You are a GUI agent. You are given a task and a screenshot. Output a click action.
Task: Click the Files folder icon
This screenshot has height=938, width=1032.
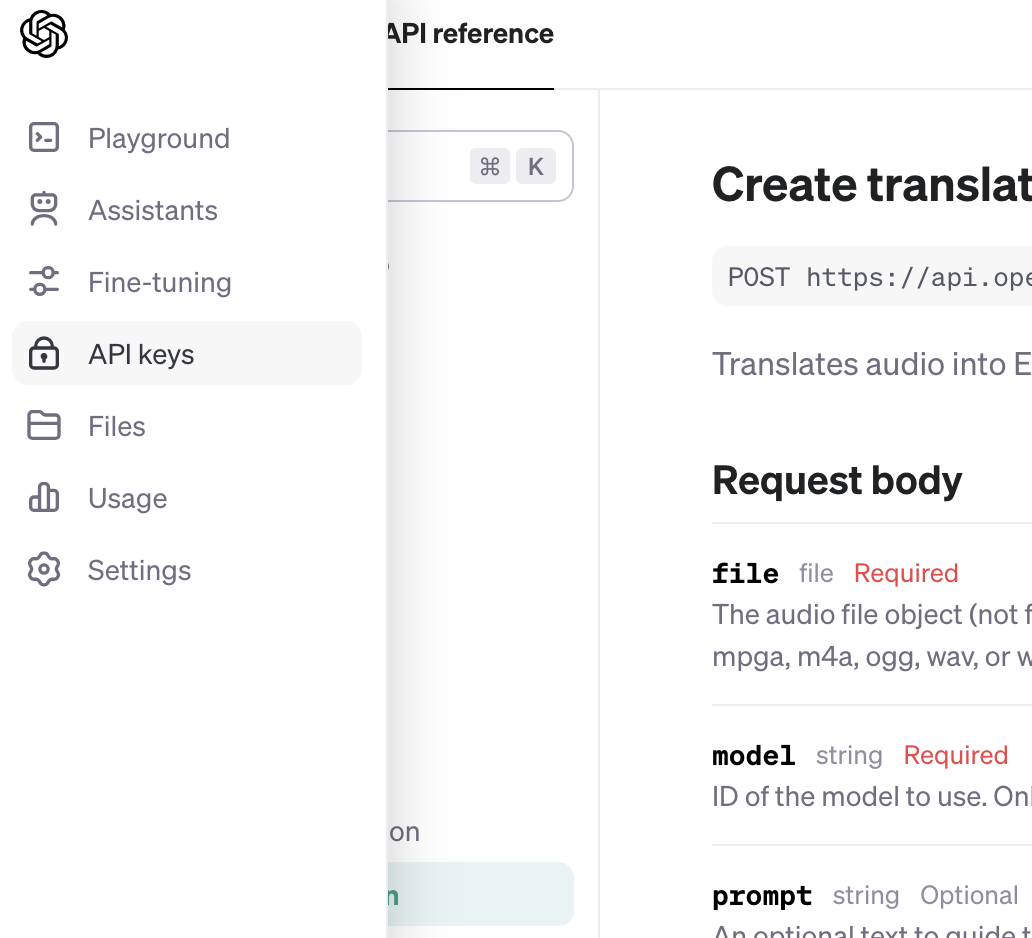click(44, 425)
